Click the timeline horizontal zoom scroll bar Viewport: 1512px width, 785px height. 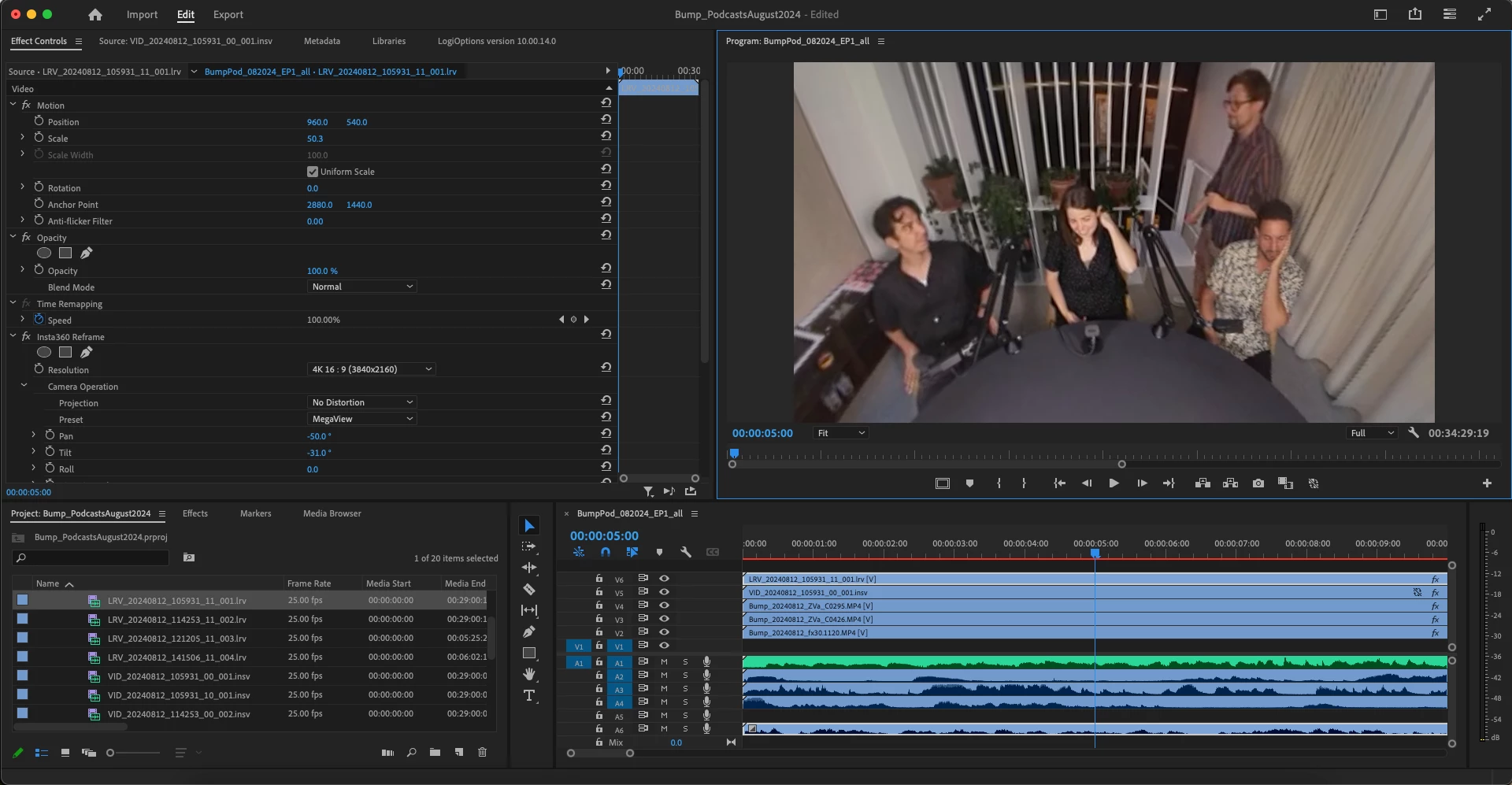click(600, 754)
